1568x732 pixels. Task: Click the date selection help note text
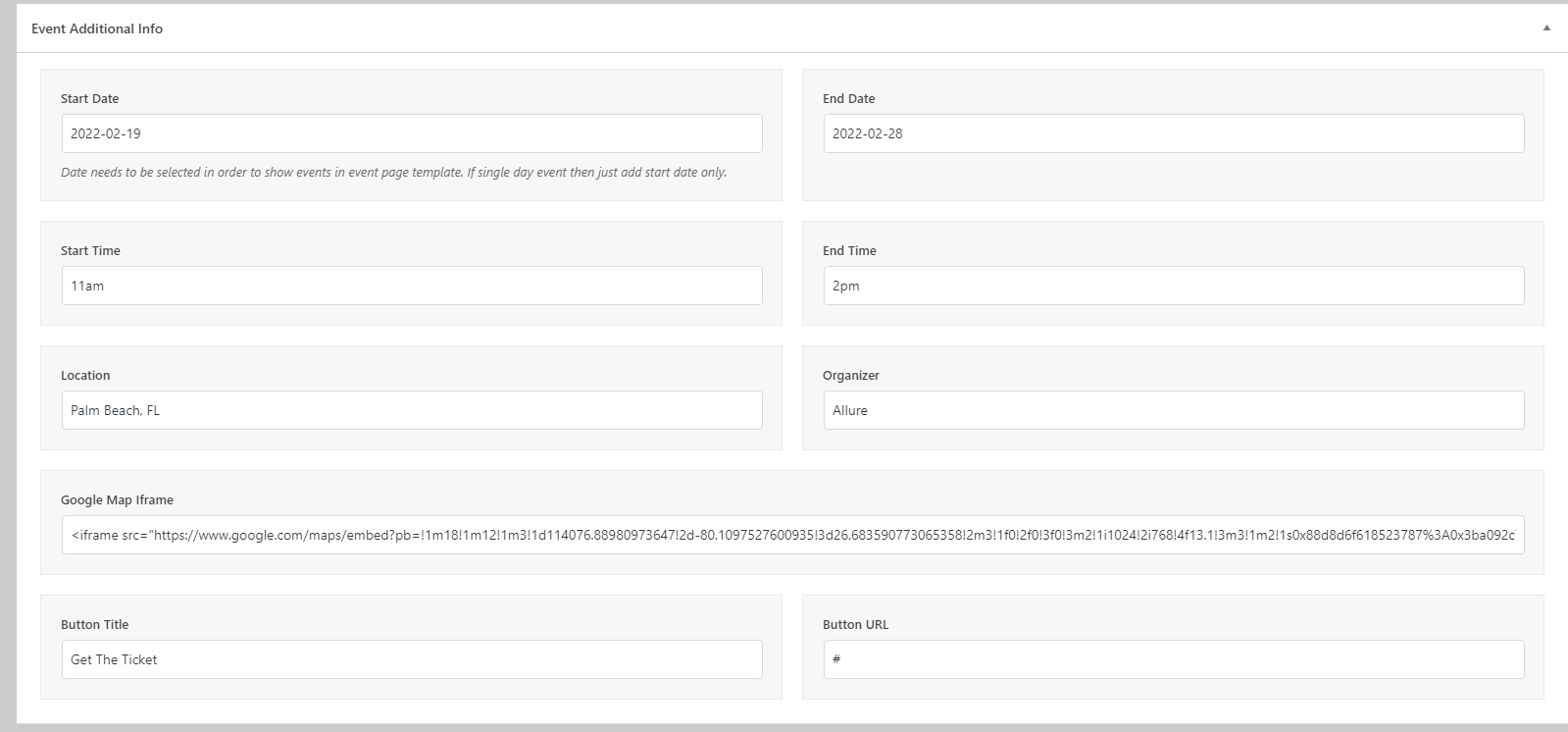tap(394, 173)
